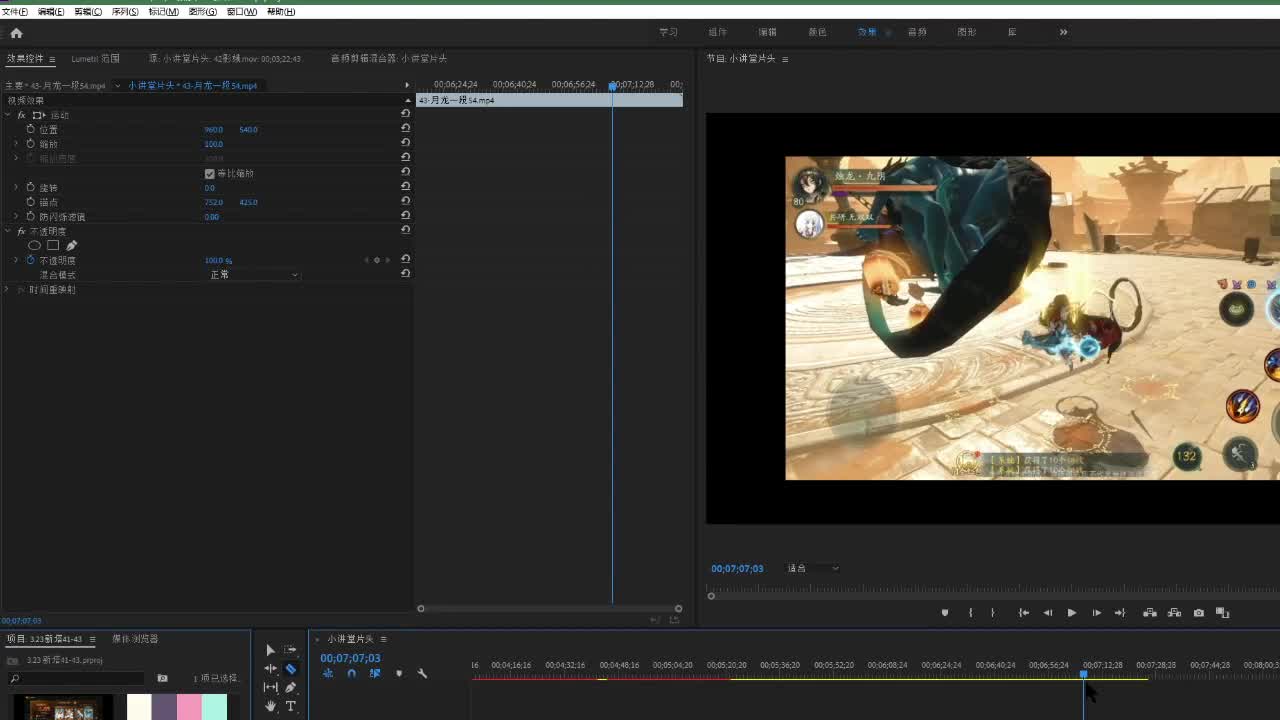1280x720 pixels.
Task: Expand the 时间重映射 effect
Action: [x=8, y=289]
